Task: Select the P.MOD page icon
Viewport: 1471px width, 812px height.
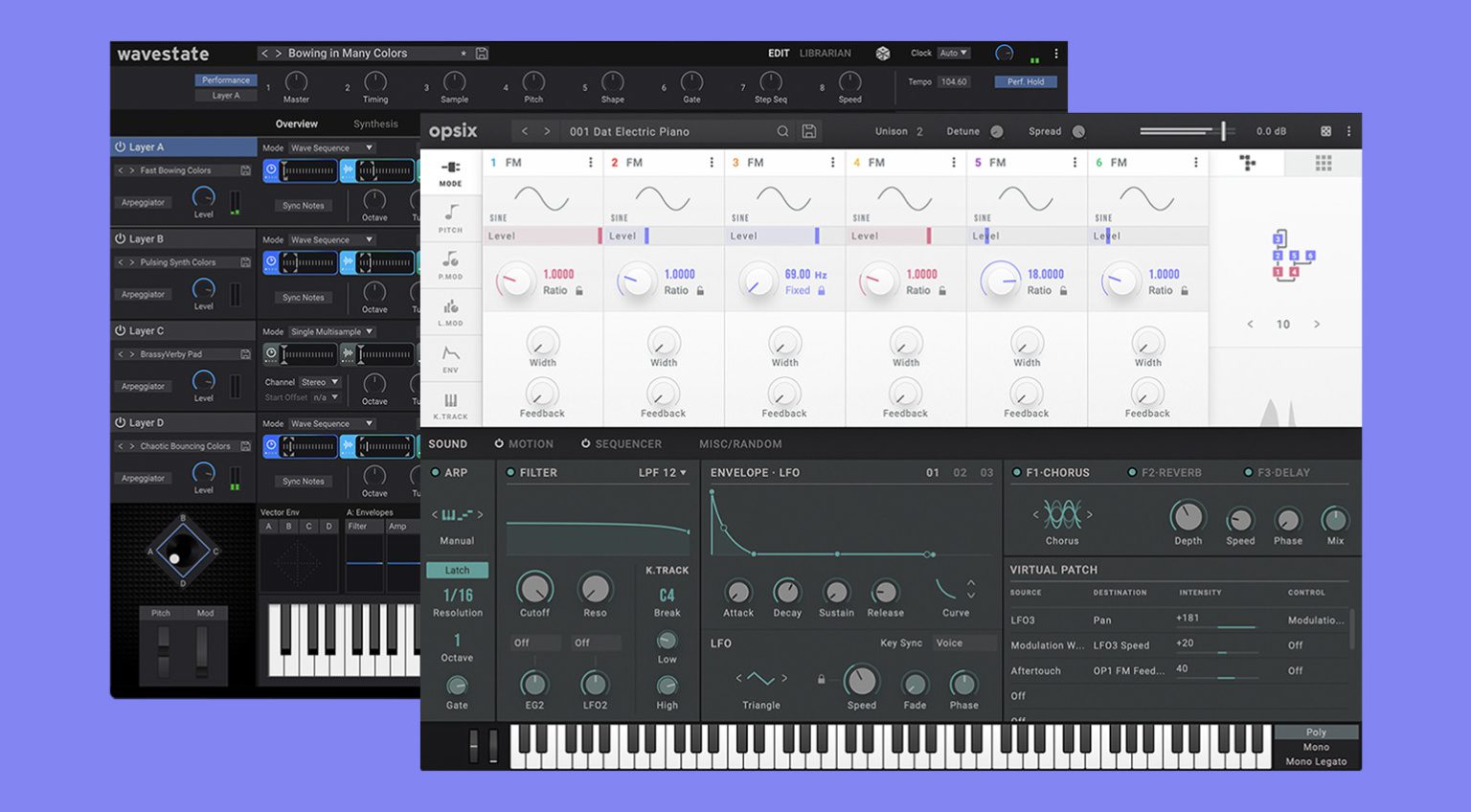Action: click(451, 264)
